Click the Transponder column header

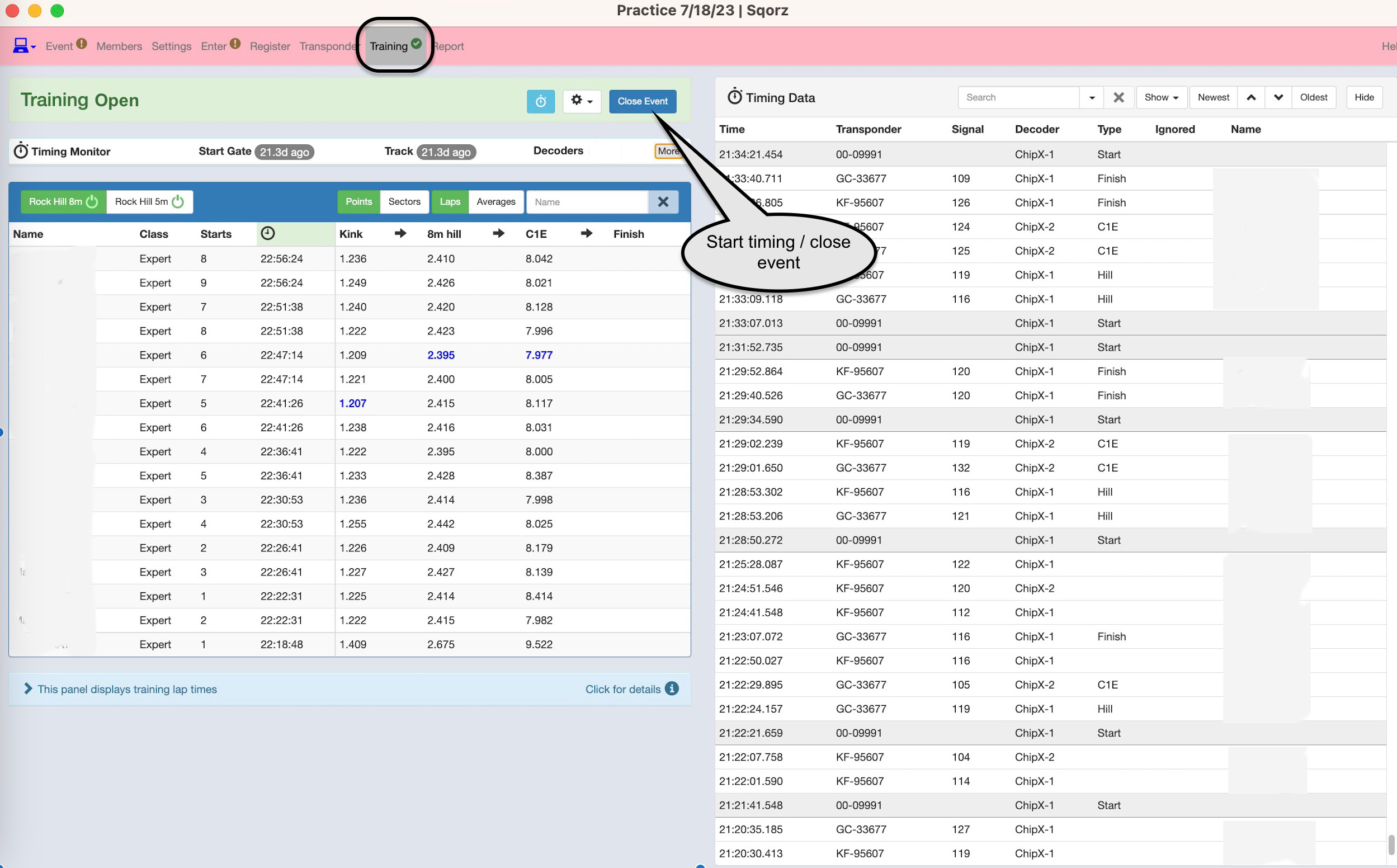pyautogui.click(x=869, y=129)
